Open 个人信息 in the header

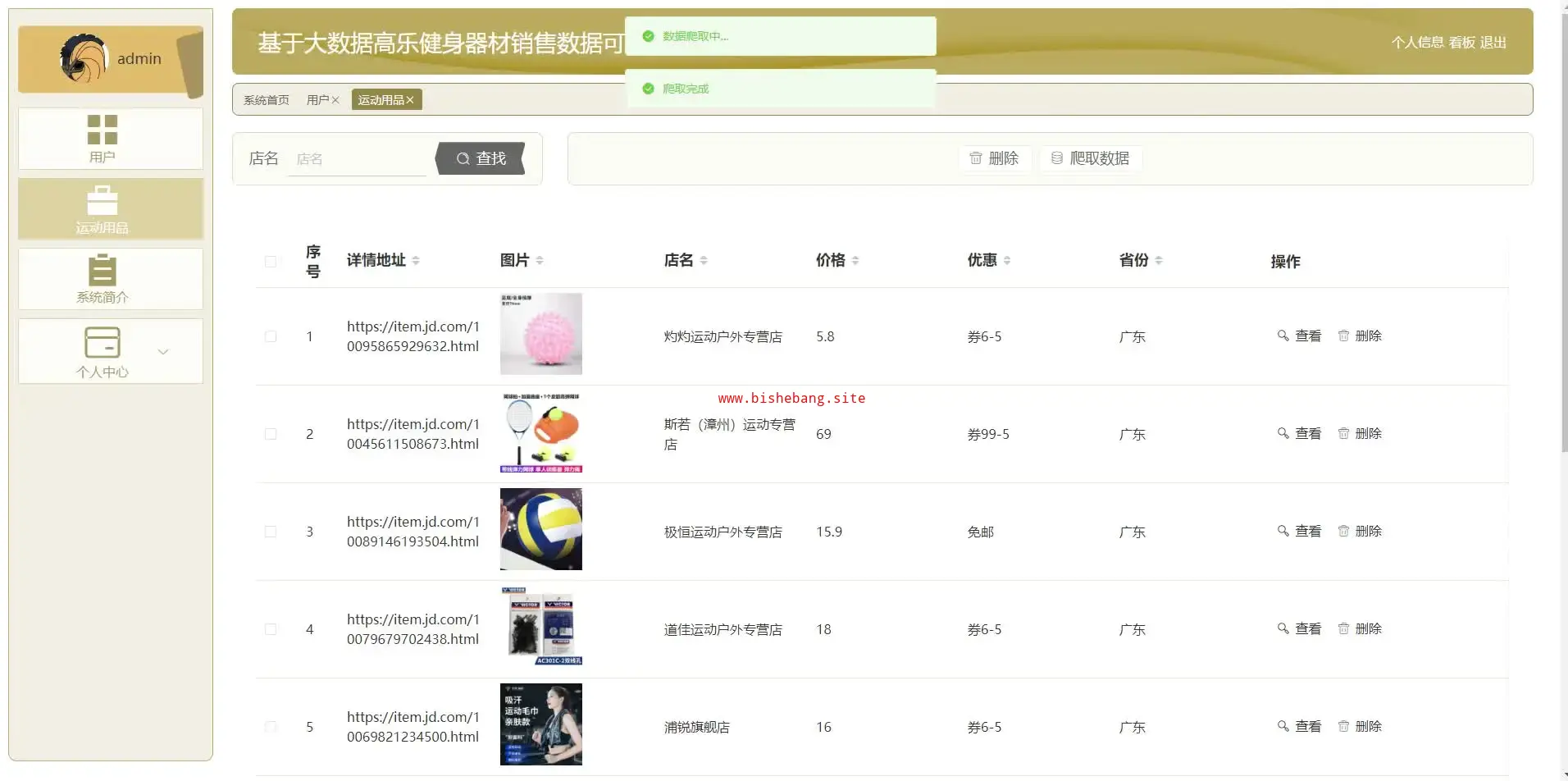1418,43
